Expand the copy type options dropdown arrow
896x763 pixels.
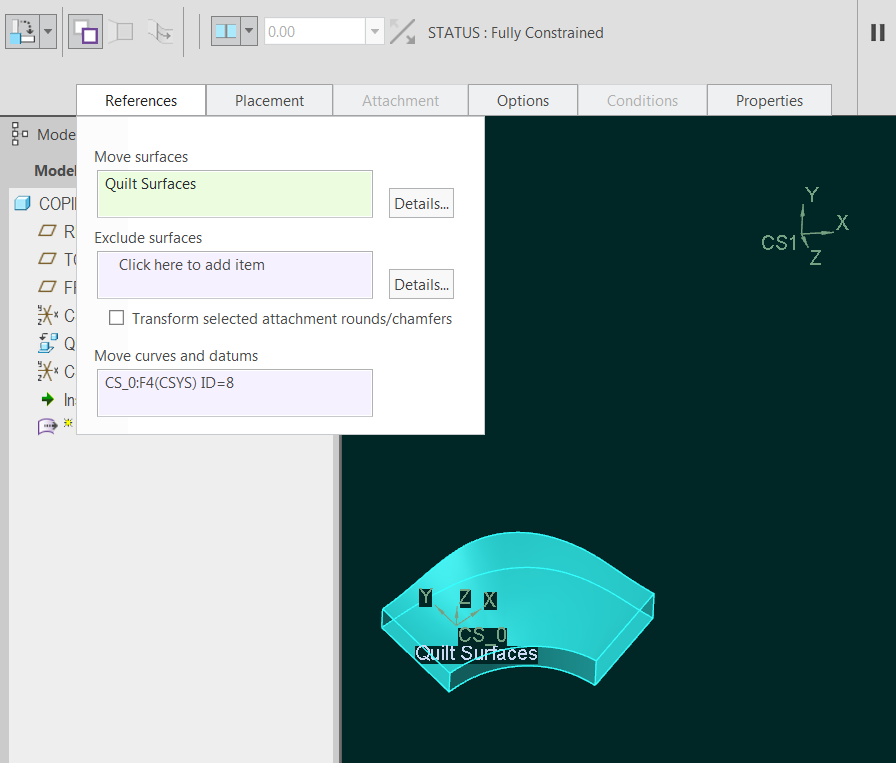click(x=46, y=31)
